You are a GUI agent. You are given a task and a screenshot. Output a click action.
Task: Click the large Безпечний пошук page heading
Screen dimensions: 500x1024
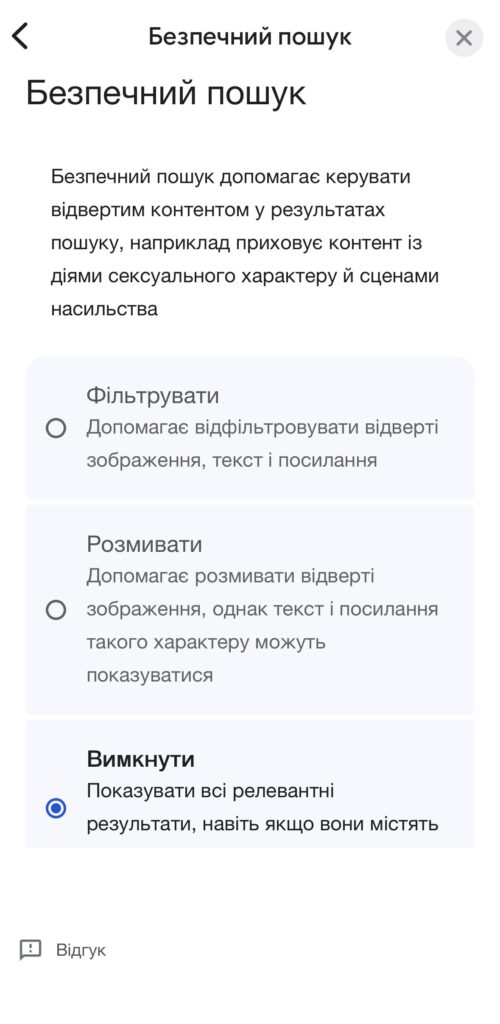166,93
